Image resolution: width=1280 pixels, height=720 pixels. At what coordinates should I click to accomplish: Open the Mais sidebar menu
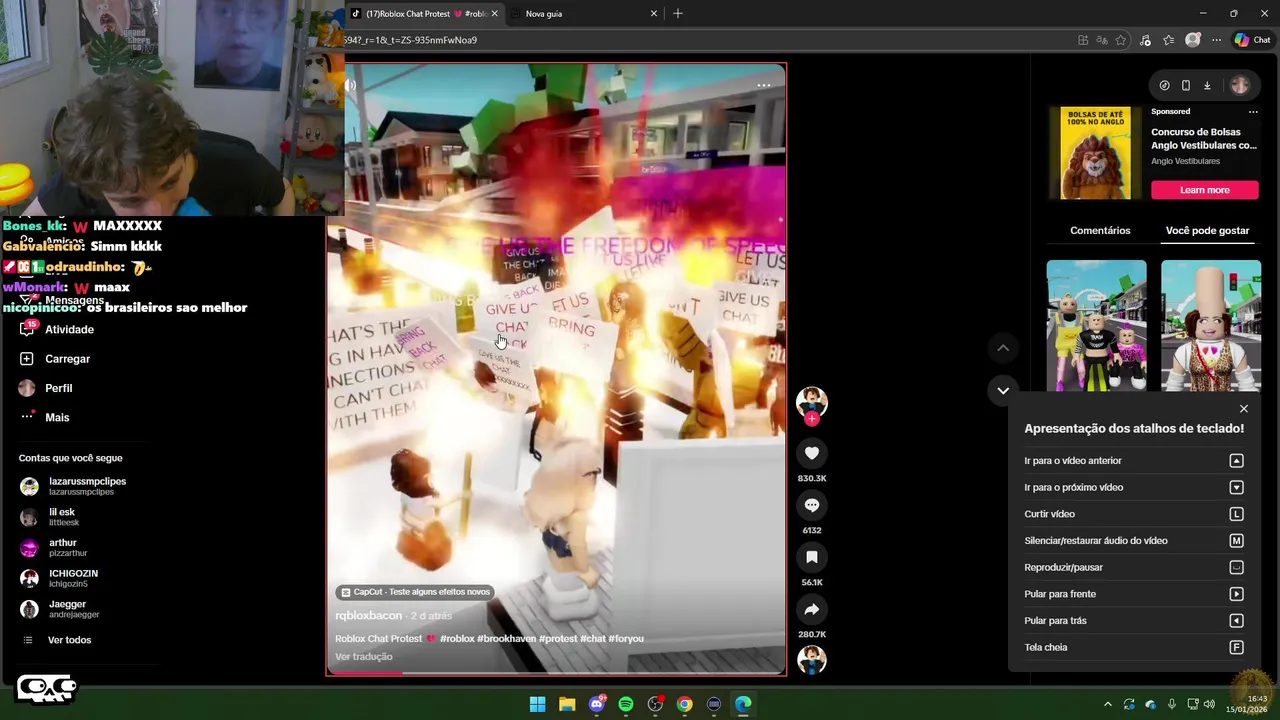tap(44, 417)
